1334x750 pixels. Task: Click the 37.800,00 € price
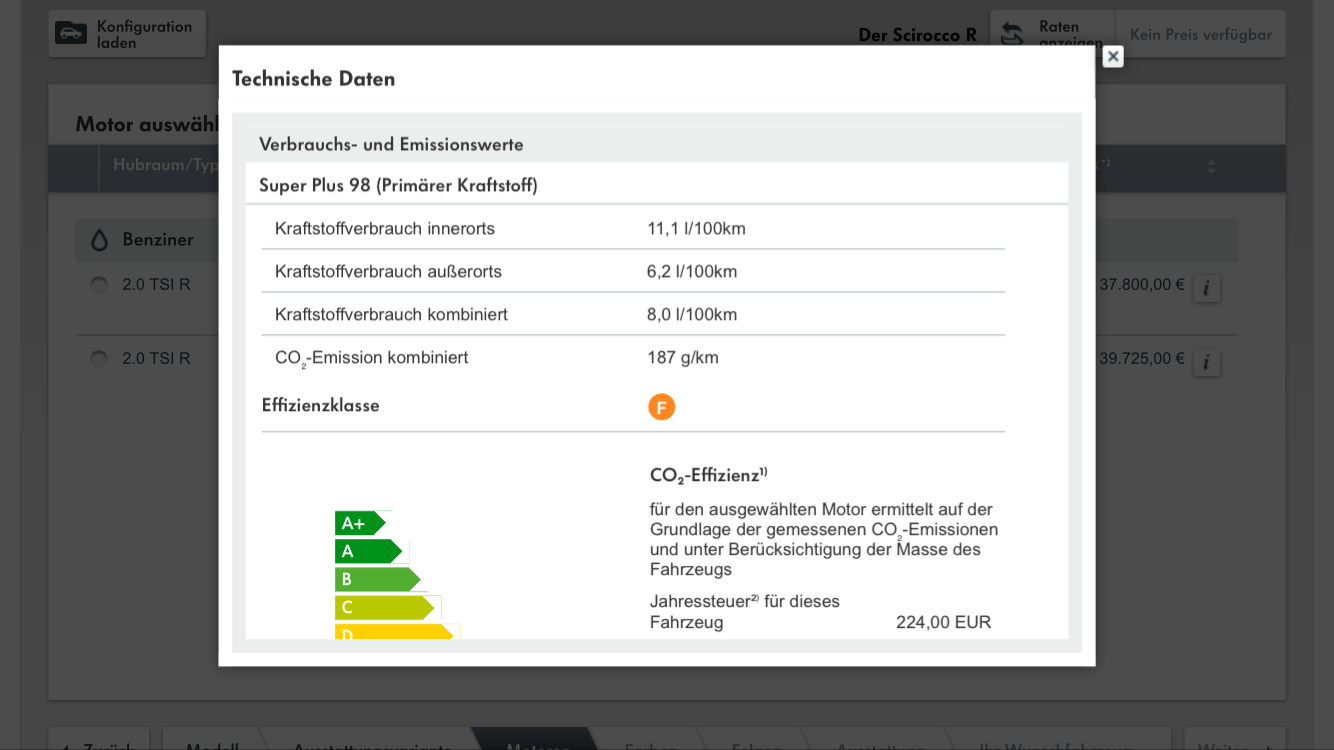(x=1142, y=284)
